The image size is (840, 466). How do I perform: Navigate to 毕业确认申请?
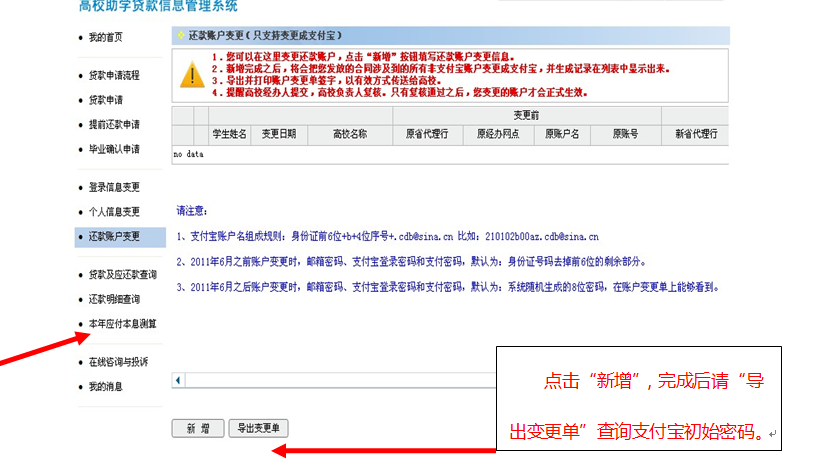click(114, 149)
